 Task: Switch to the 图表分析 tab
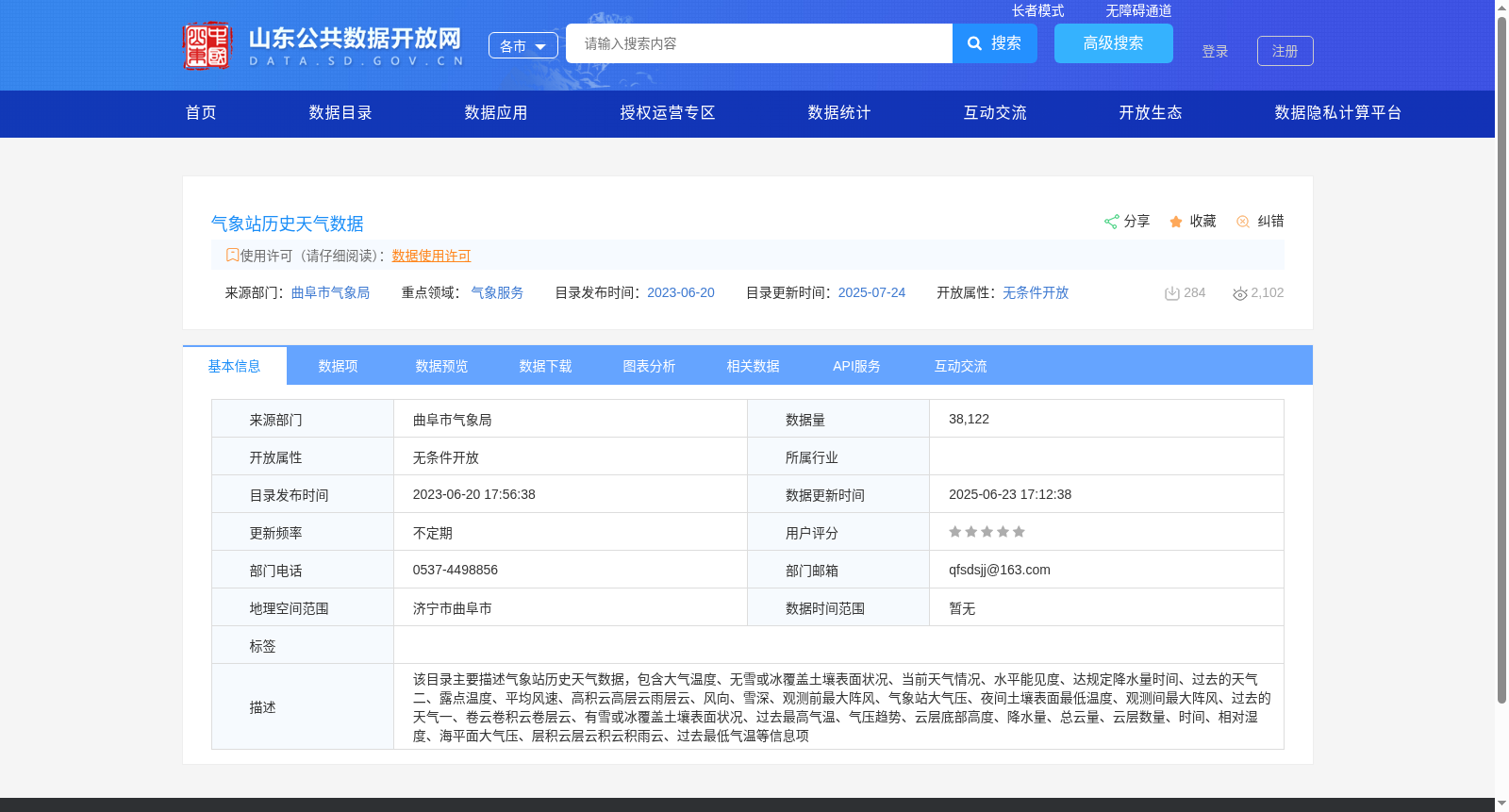tap(650, 366)
